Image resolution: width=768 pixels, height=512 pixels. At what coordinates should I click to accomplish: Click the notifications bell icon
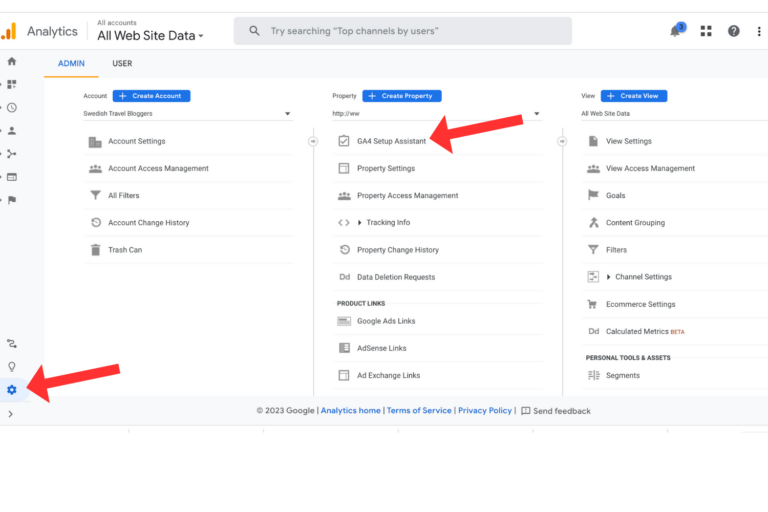click(676, 31)
